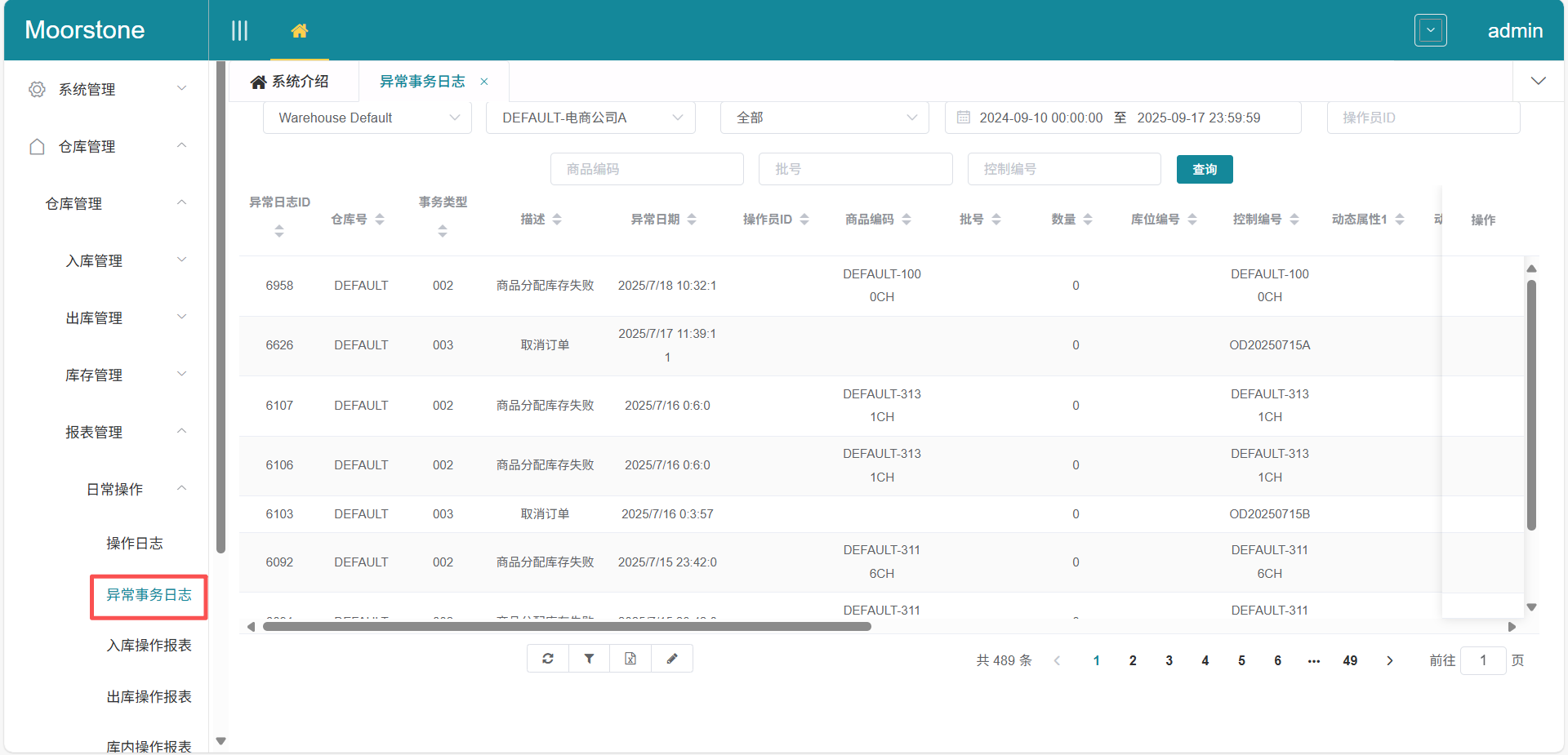Refresh the exception log table
1568x755 pixels.
coord(547,658)
